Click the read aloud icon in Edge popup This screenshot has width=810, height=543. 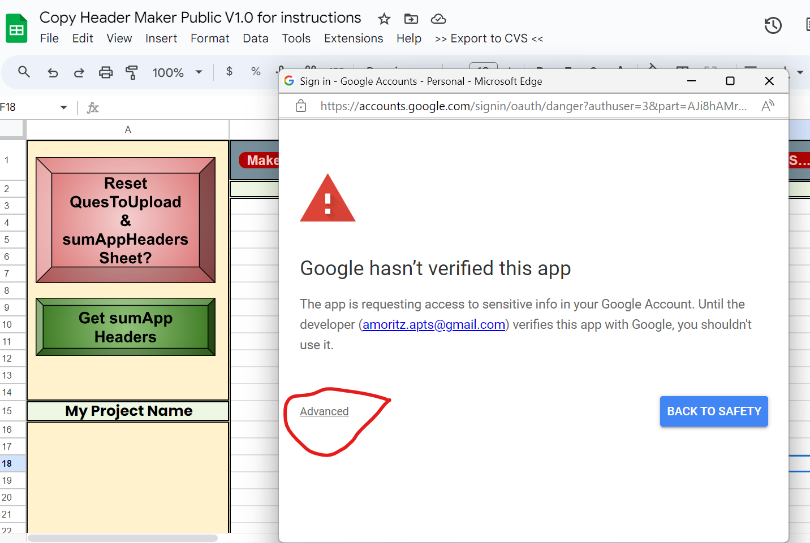click(x=768, y=106)
